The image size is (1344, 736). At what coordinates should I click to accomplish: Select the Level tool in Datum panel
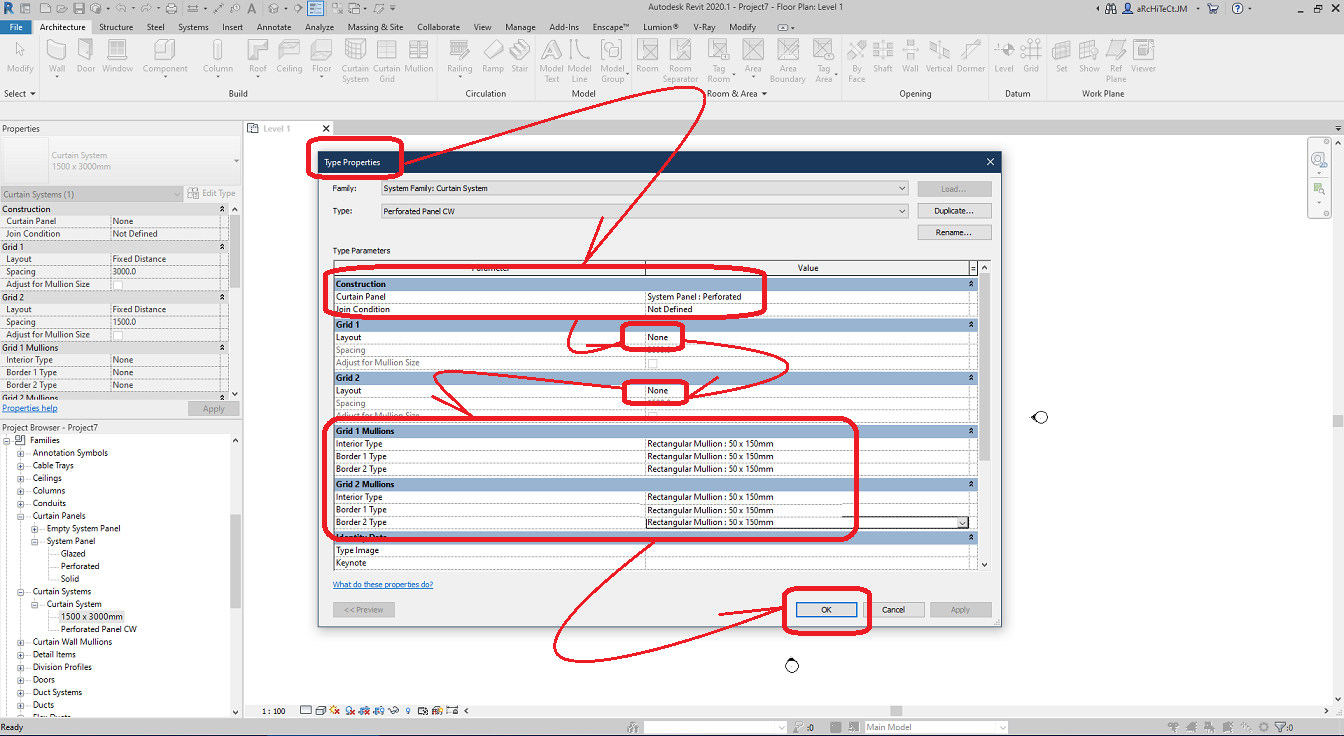1003,57
